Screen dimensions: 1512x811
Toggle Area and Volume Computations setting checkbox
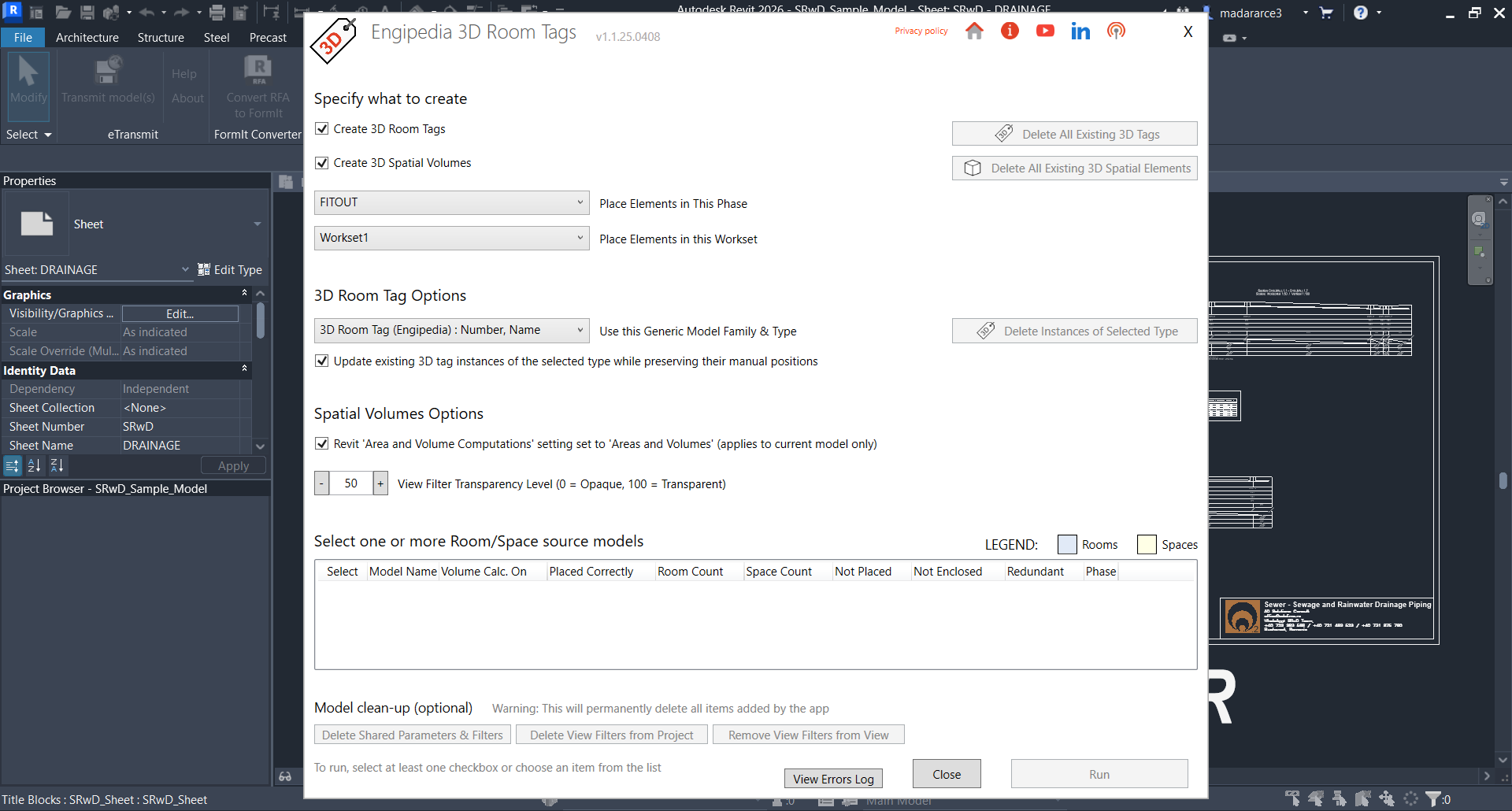321,443
